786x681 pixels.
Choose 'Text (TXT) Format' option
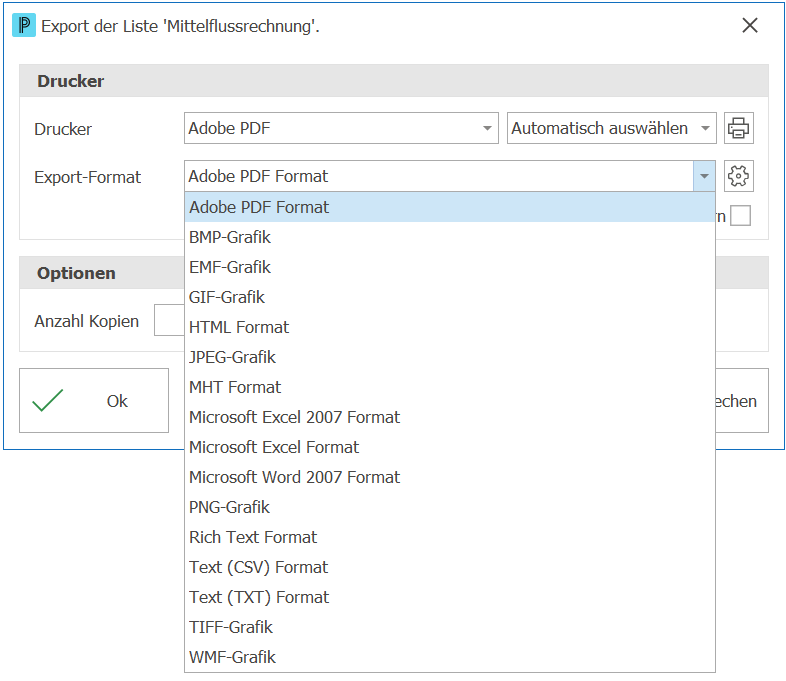pos(450,597)
